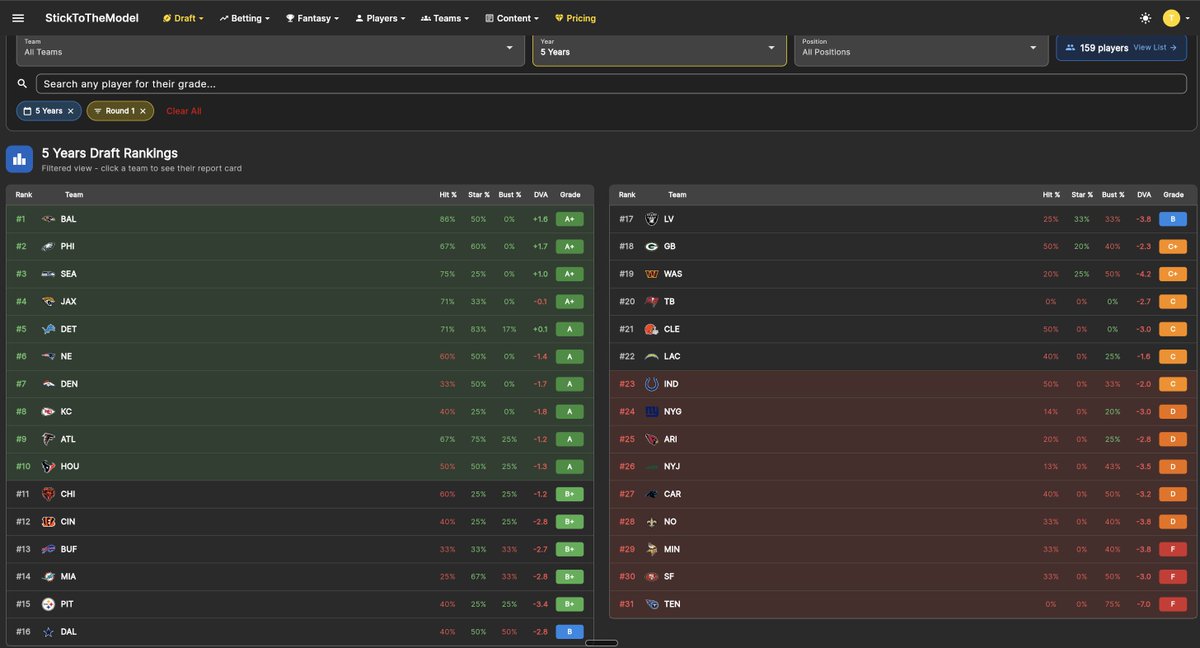
Task: Expand the Draft menu
Action: point(183,18)
